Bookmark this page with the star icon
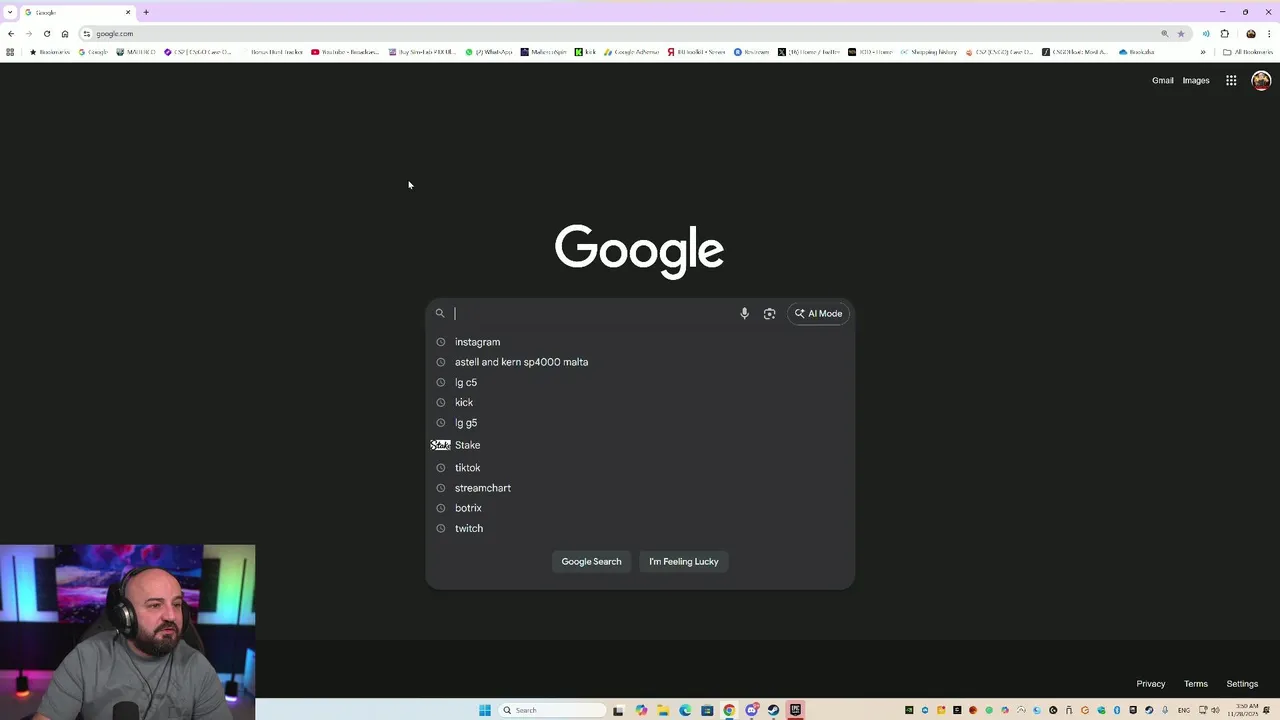 point(1181,33)
